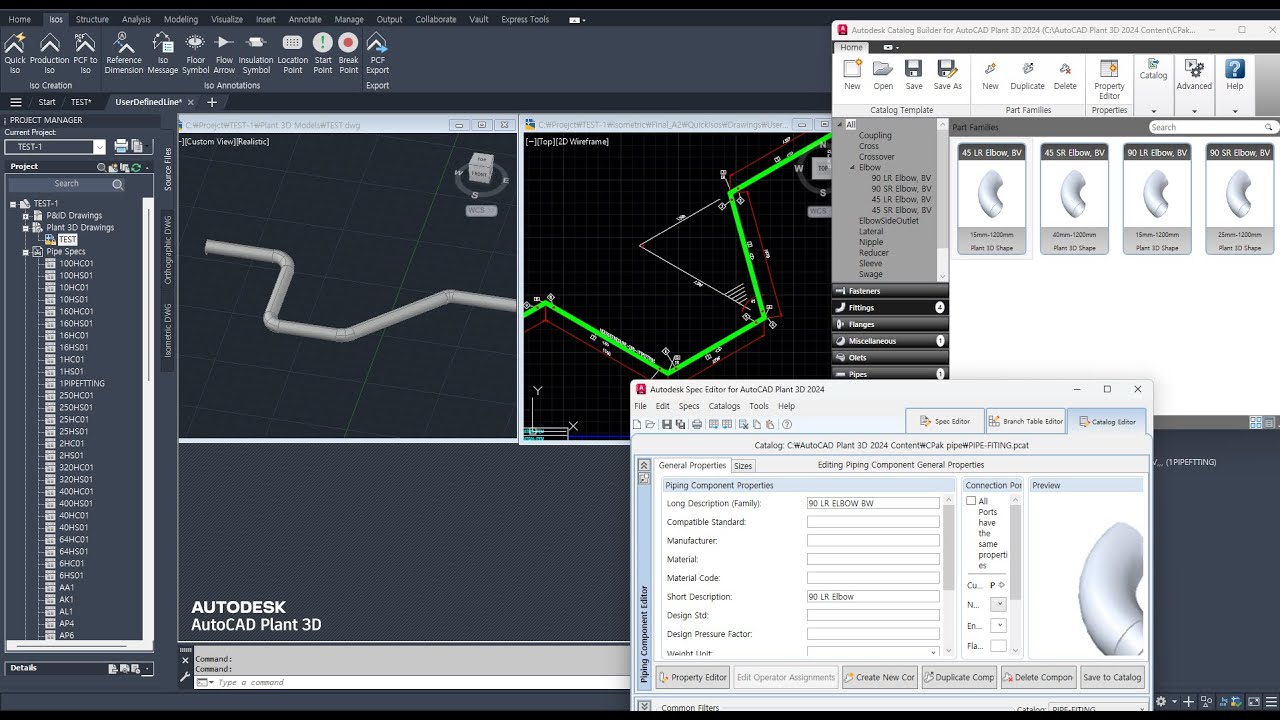Open the Output ribbon tab
This screenshot has height=720, width=1280.
pyautogui.click(x=389, y=19)
